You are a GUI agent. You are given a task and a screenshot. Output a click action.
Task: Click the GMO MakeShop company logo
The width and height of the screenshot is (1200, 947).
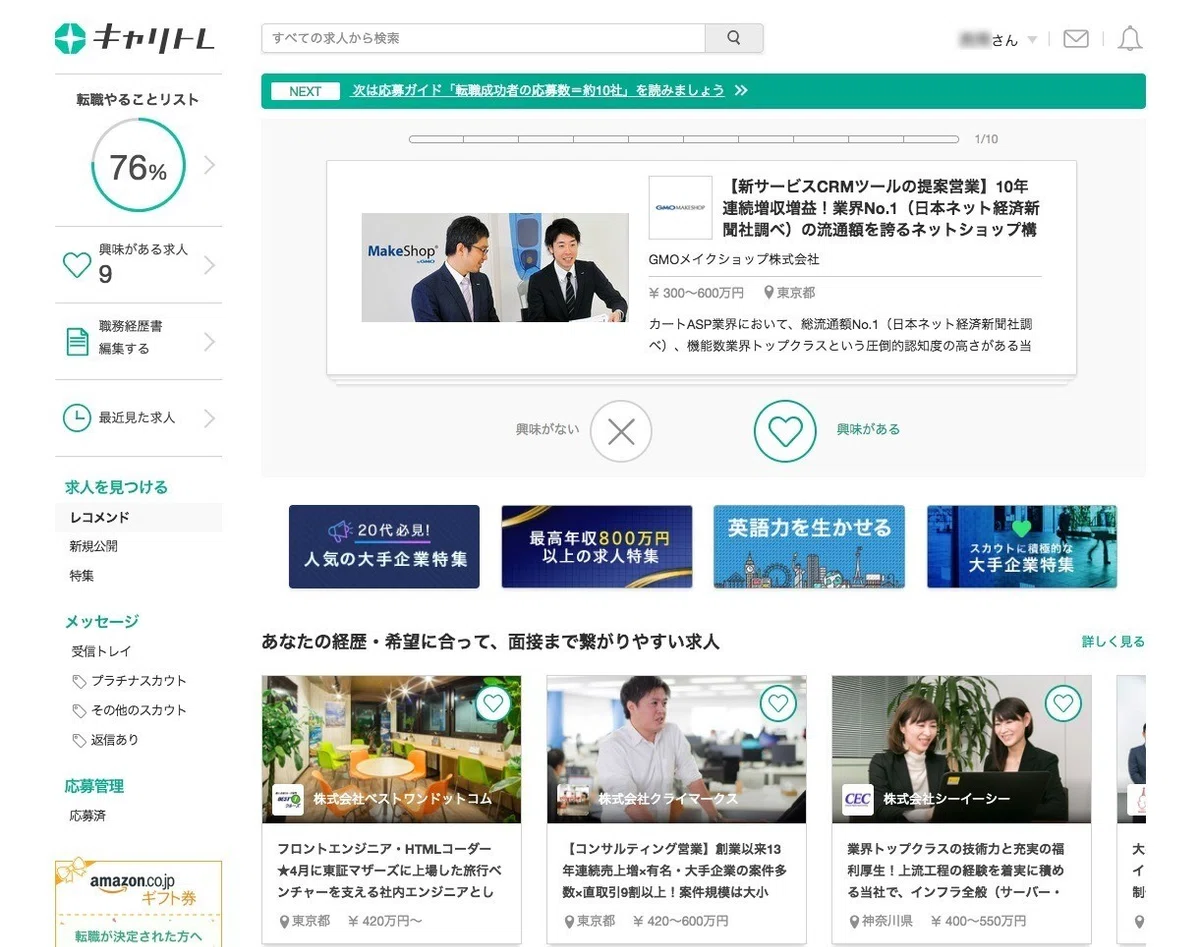click(x=680, y=208)
